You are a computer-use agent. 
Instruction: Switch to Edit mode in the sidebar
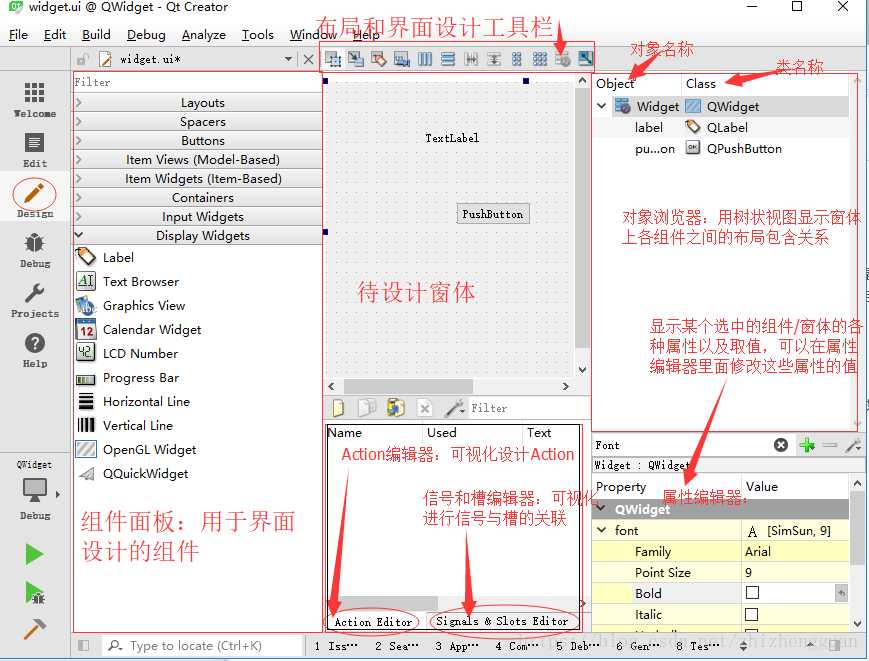(x=34, y=150)
